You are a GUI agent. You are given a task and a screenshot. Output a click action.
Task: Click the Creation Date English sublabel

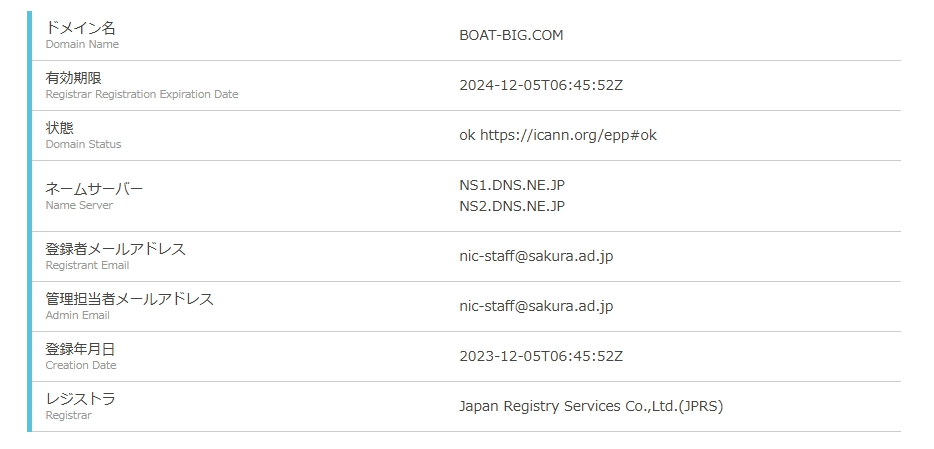click(81, 365)
